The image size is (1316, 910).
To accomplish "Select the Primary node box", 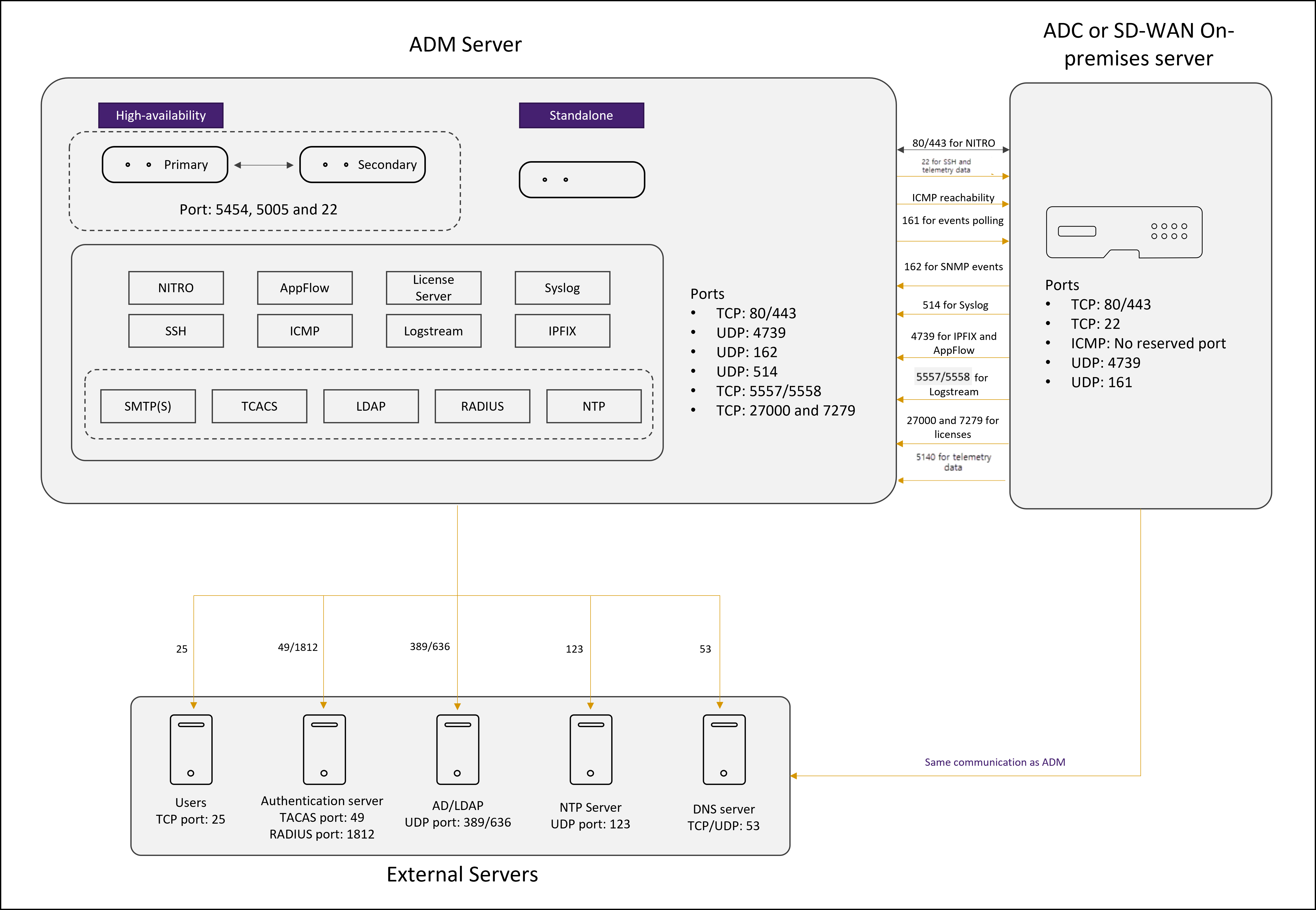I will point(165,165).
